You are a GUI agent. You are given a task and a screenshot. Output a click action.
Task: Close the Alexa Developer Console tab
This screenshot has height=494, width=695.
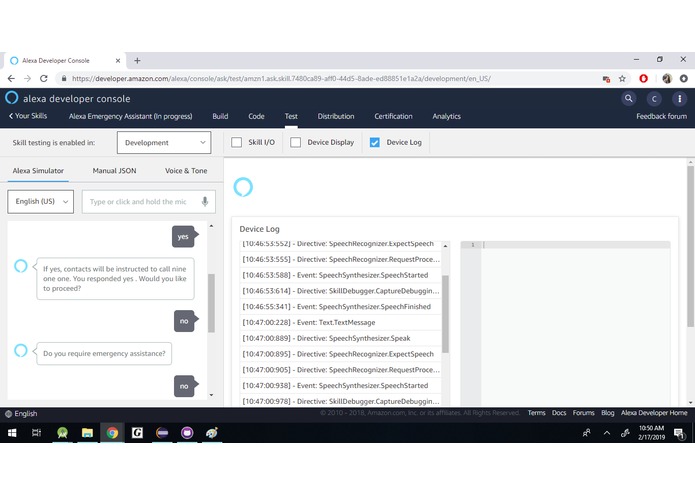click(x=118, y=61)
